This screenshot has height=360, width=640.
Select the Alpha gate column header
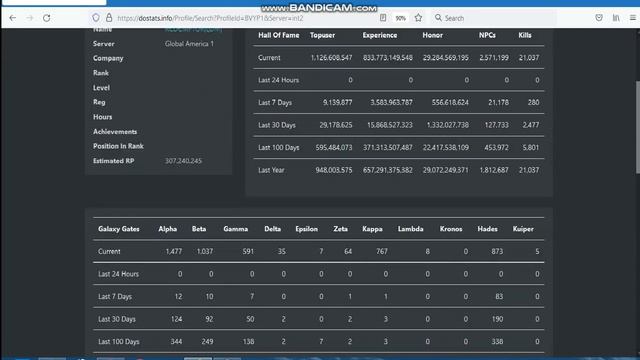tap(167, 229)
